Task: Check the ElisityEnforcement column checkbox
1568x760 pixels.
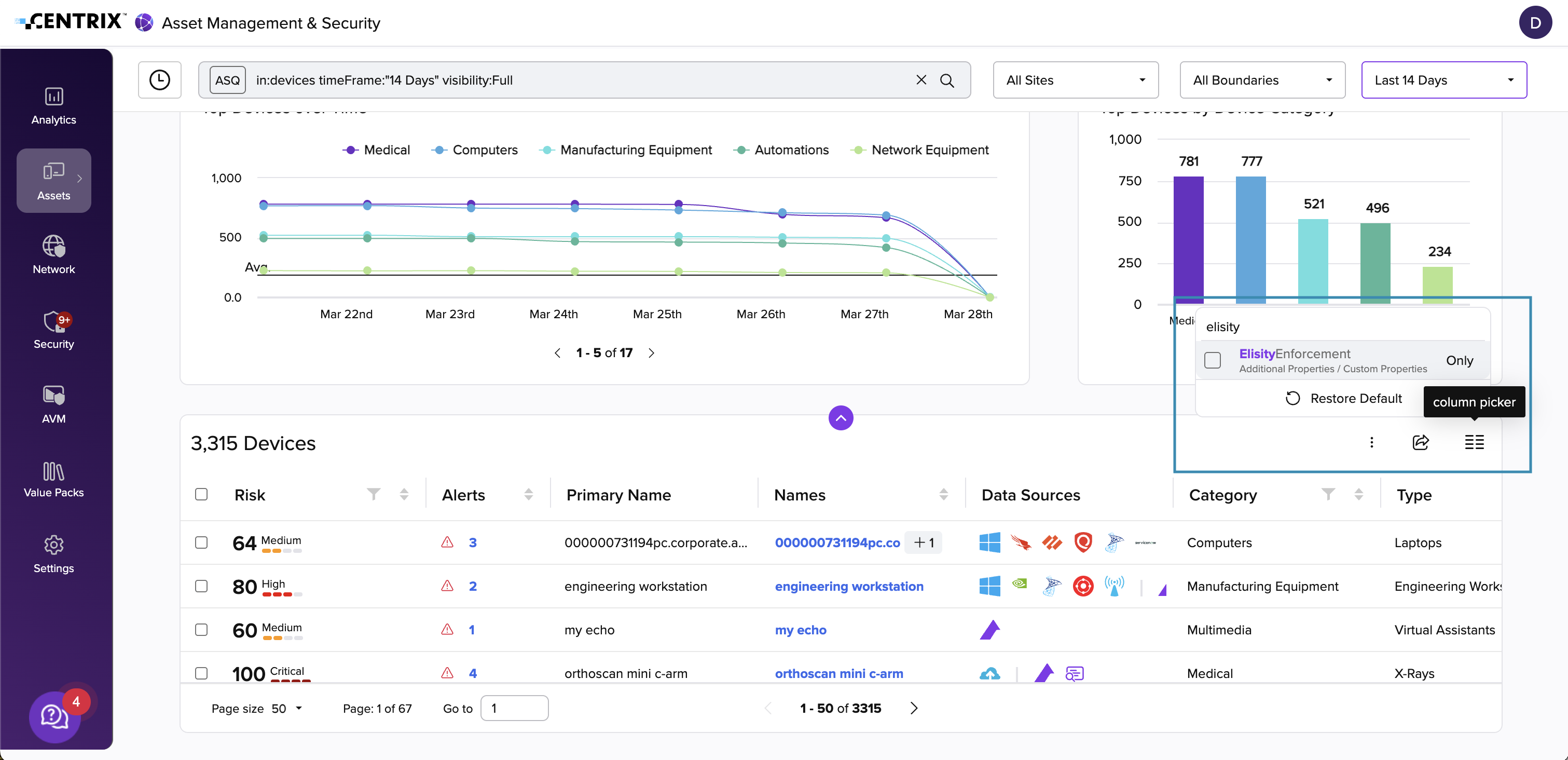Action: pos(1213,360)
